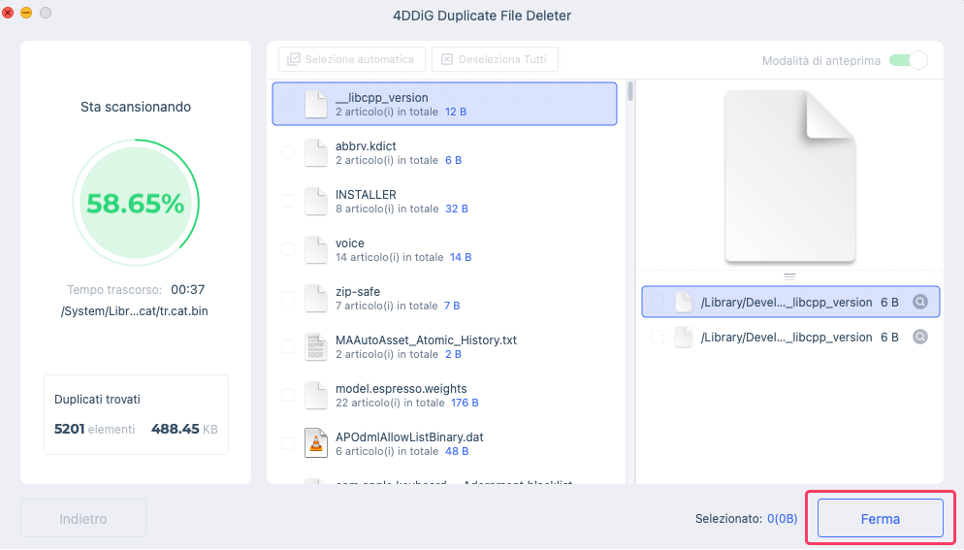Click the INSTALLER file icon
The image size is (964, 550).
(316, 201)
